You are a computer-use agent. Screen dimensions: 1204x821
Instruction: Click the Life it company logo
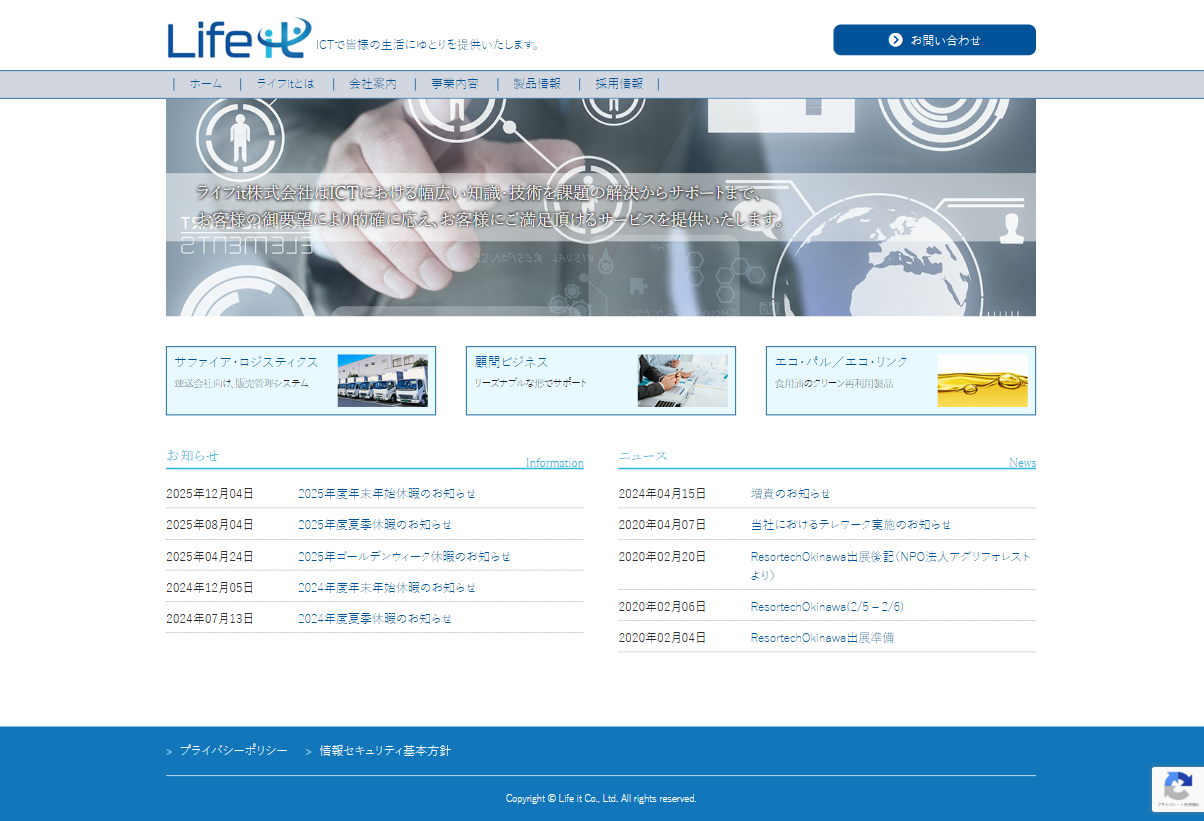[x=235, y=37]
